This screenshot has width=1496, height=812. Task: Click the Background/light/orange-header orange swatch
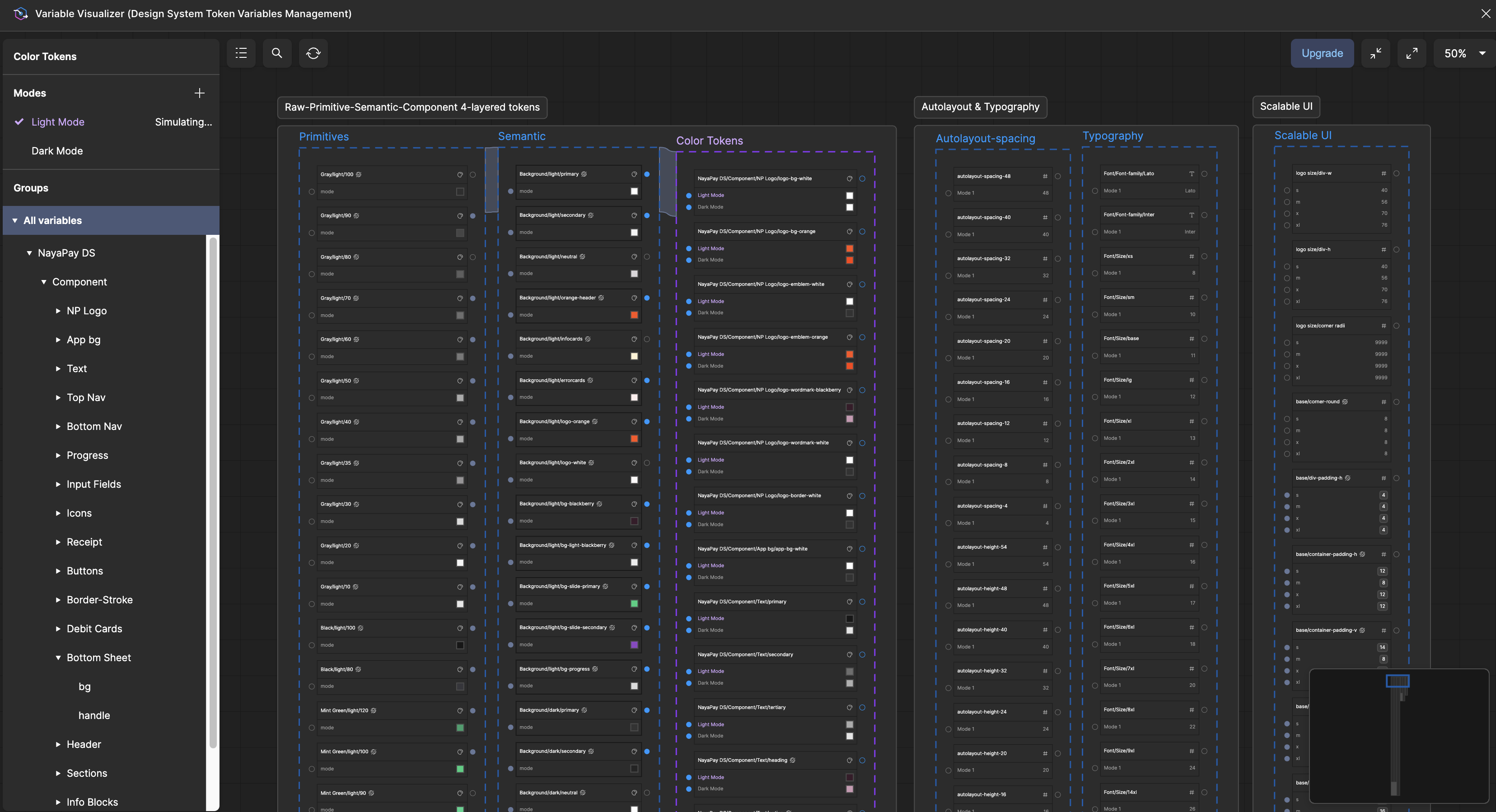[x=634, y=315]
